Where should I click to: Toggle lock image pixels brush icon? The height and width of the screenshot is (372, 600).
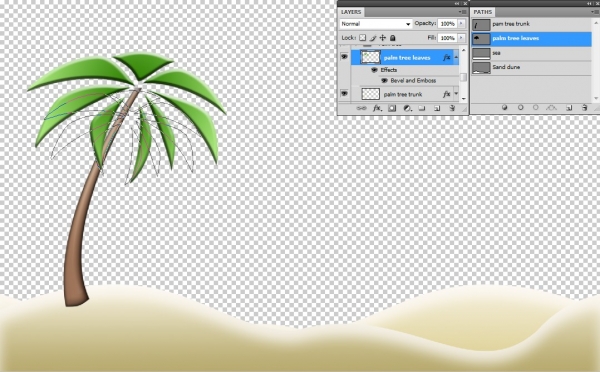pos(373,38)
